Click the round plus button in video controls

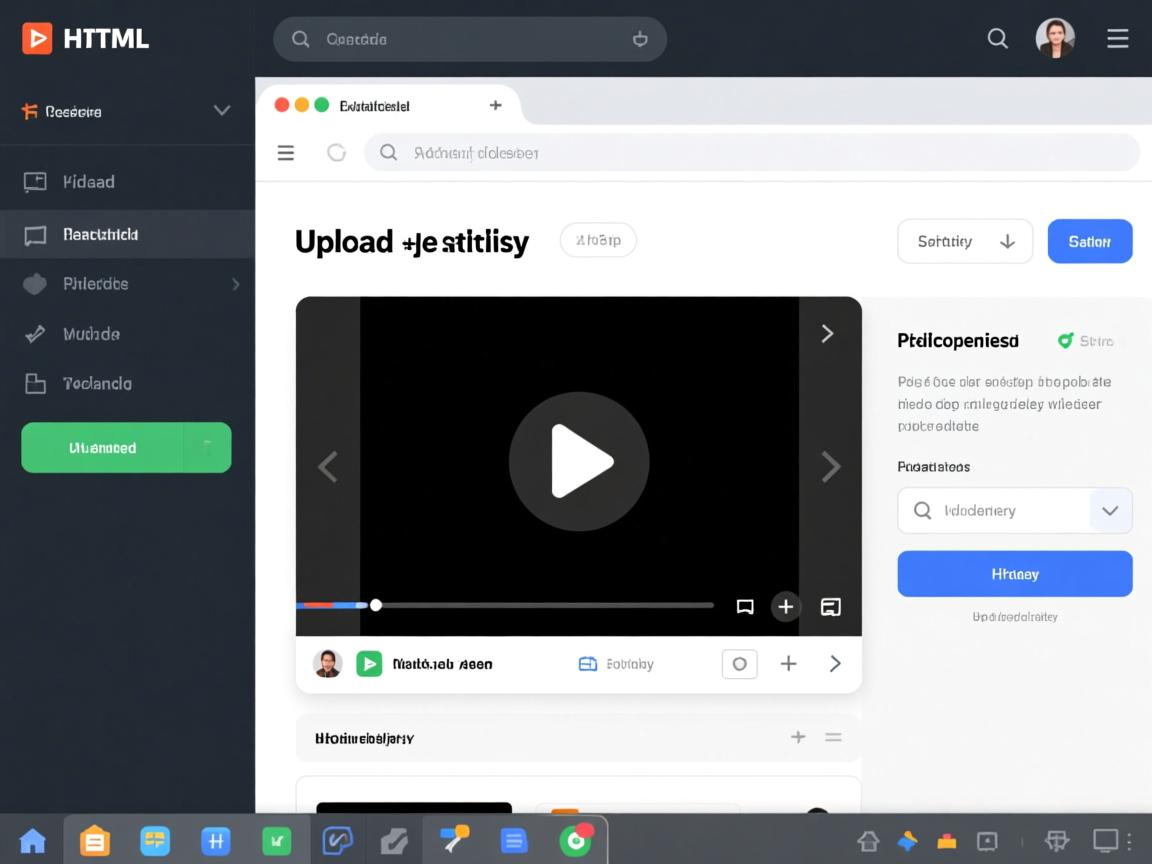[786, 607]
